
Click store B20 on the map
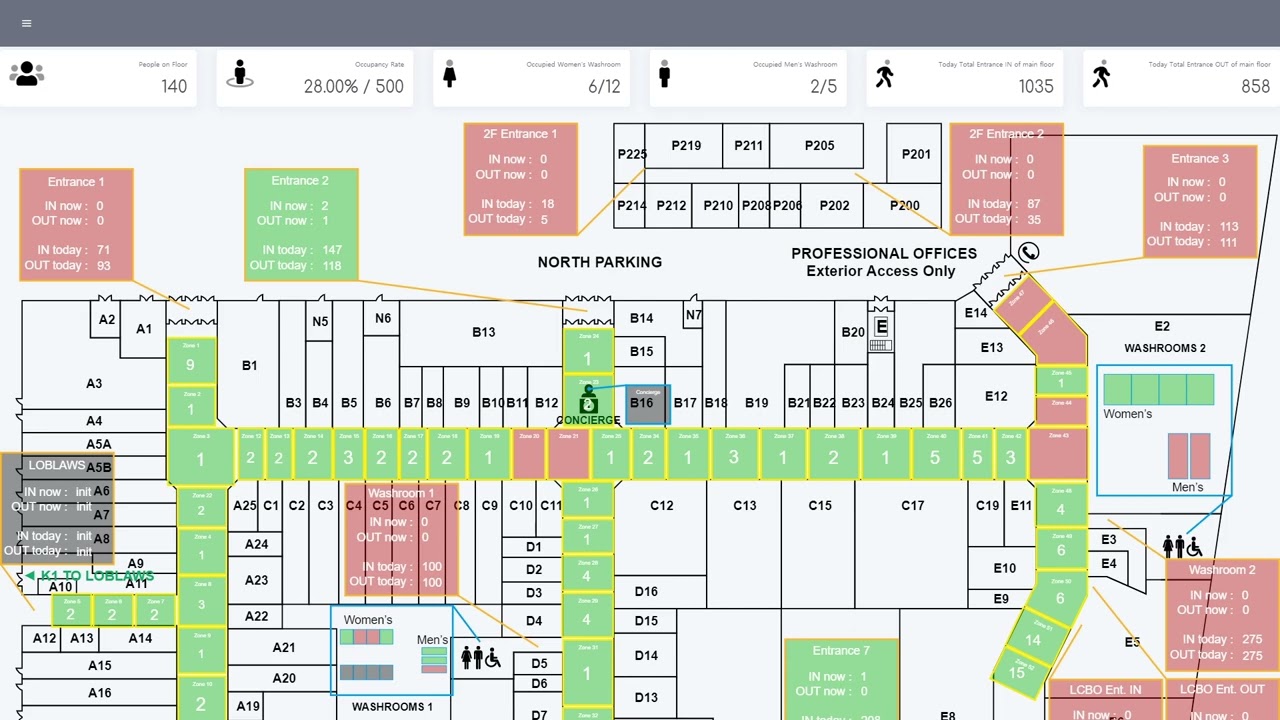pyautogui.click(x=853, y=332)
